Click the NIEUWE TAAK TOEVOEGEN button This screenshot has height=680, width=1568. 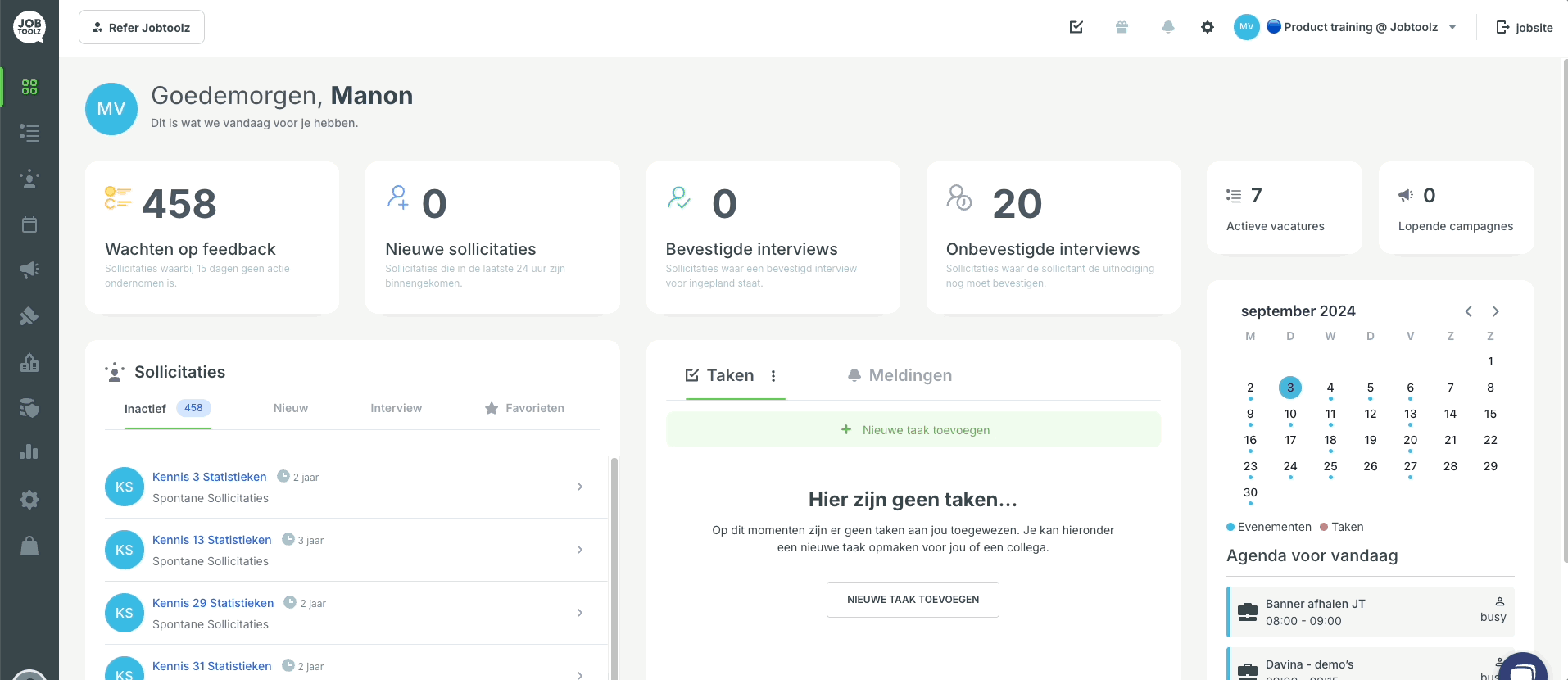tap(913, 600)
